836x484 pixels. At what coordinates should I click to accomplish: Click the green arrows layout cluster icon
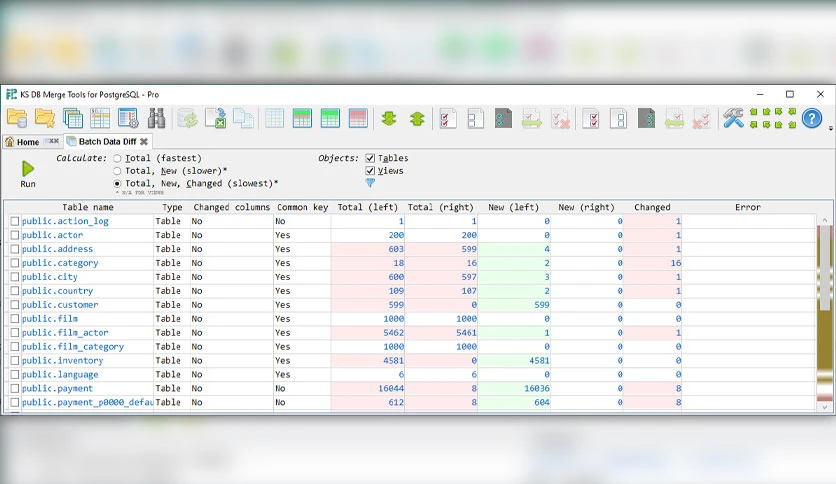point(773,118)
